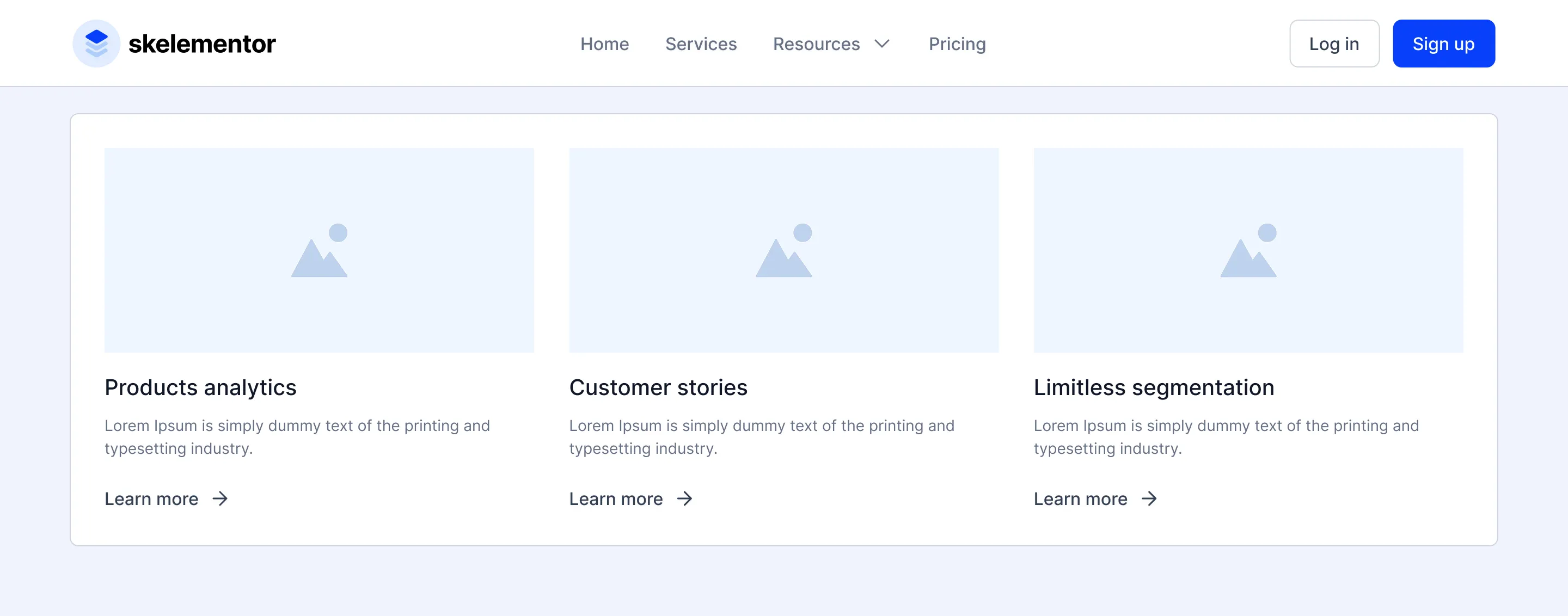Open the Limitless segmentation image placeholder
Image resolution: width=1568 pixels, height=616 pixels.
click(x=1248, y=250)
